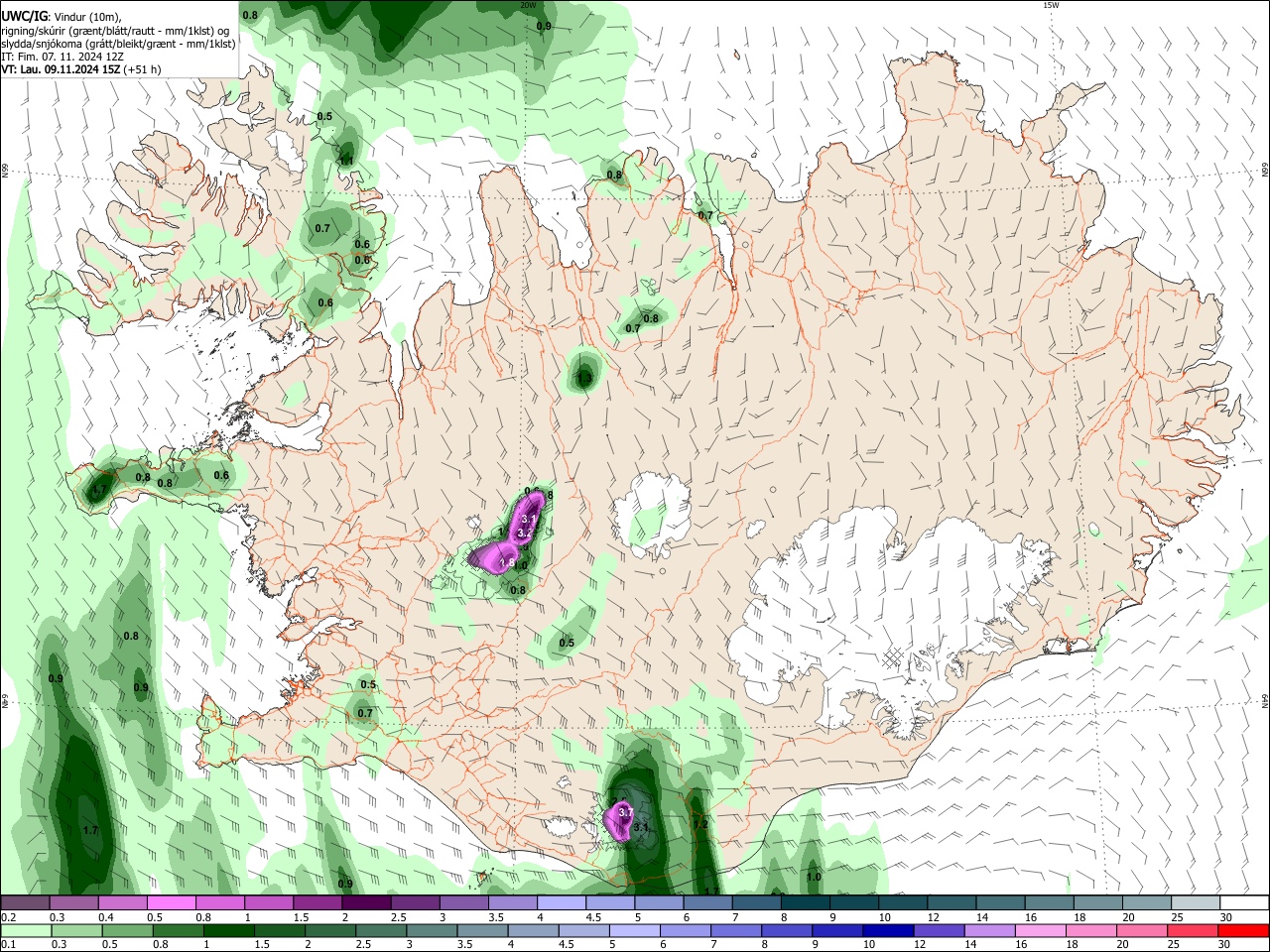Click the light pink swatch labeled 16 in the bottom legend
The image size is (1270, 952).
tap(1041, 931)
